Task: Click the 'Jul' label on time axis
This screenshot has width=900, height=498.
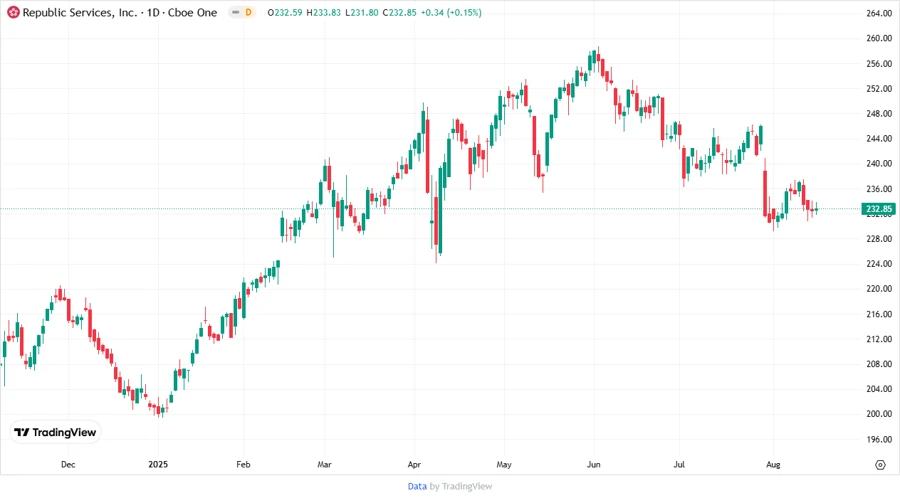Action: (679, 464)
